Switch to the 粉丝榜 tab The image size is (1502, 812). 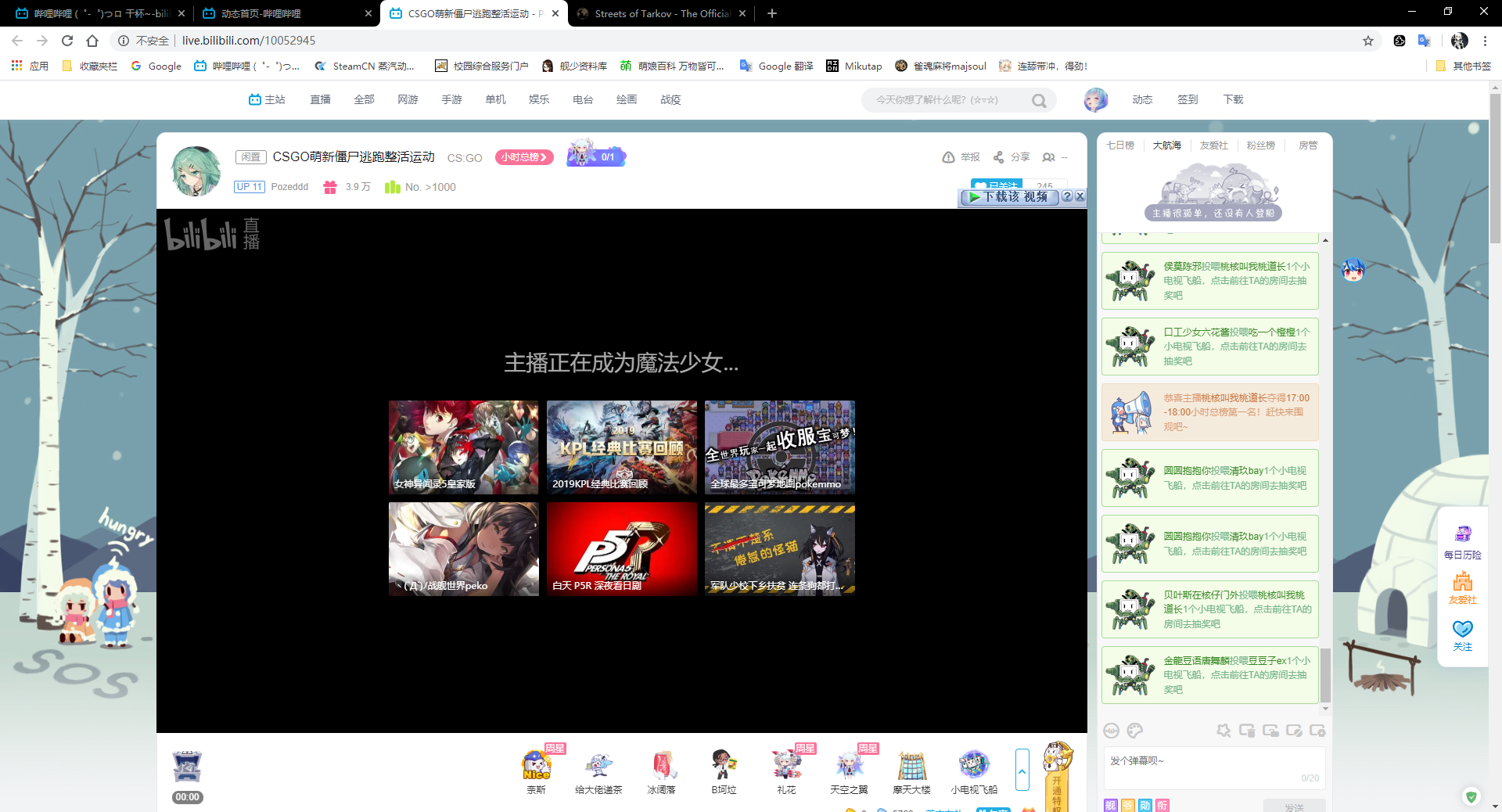(x=1260, y=146)
